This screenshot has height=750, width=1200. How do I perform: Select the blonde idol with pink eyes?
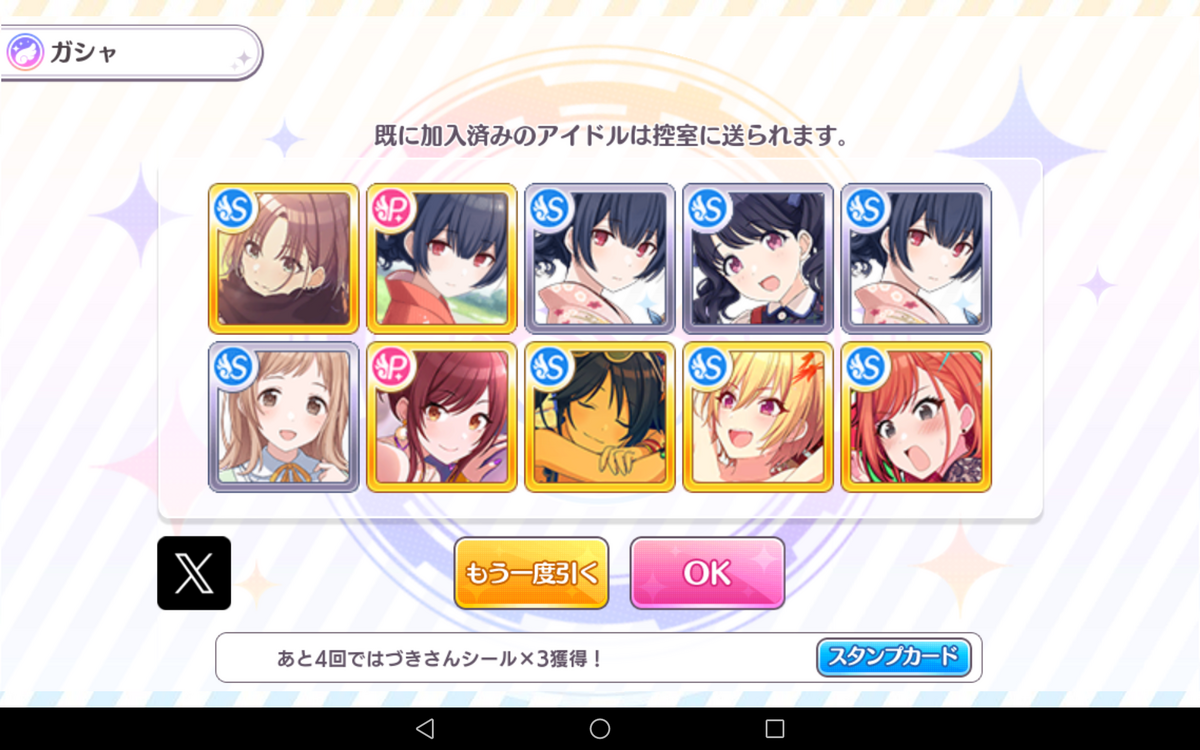click(x=757, y=417)
